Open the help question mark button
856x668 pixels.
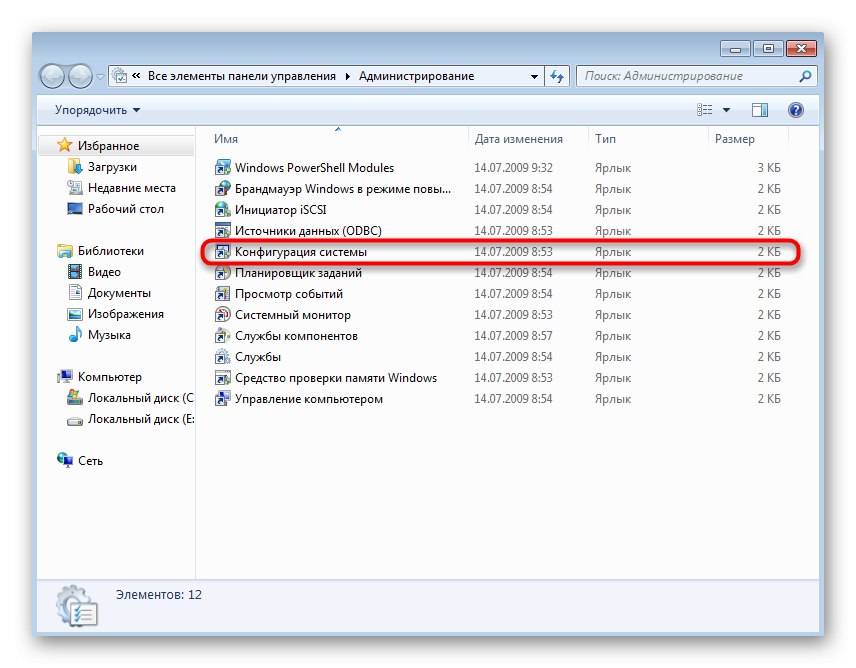click(795, 110)
